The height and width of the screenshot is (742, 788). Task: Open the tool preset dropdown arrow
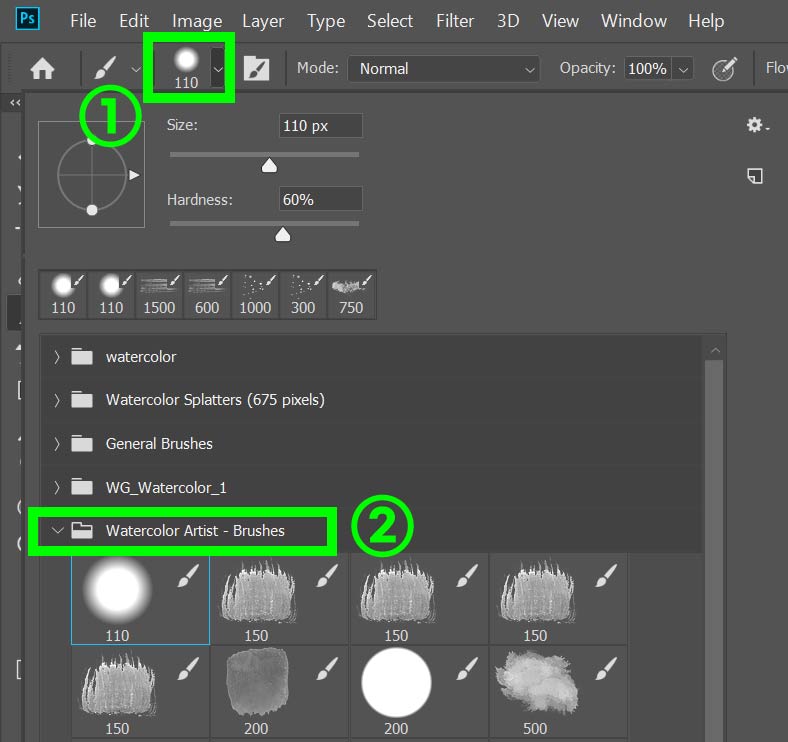(136, 69)
